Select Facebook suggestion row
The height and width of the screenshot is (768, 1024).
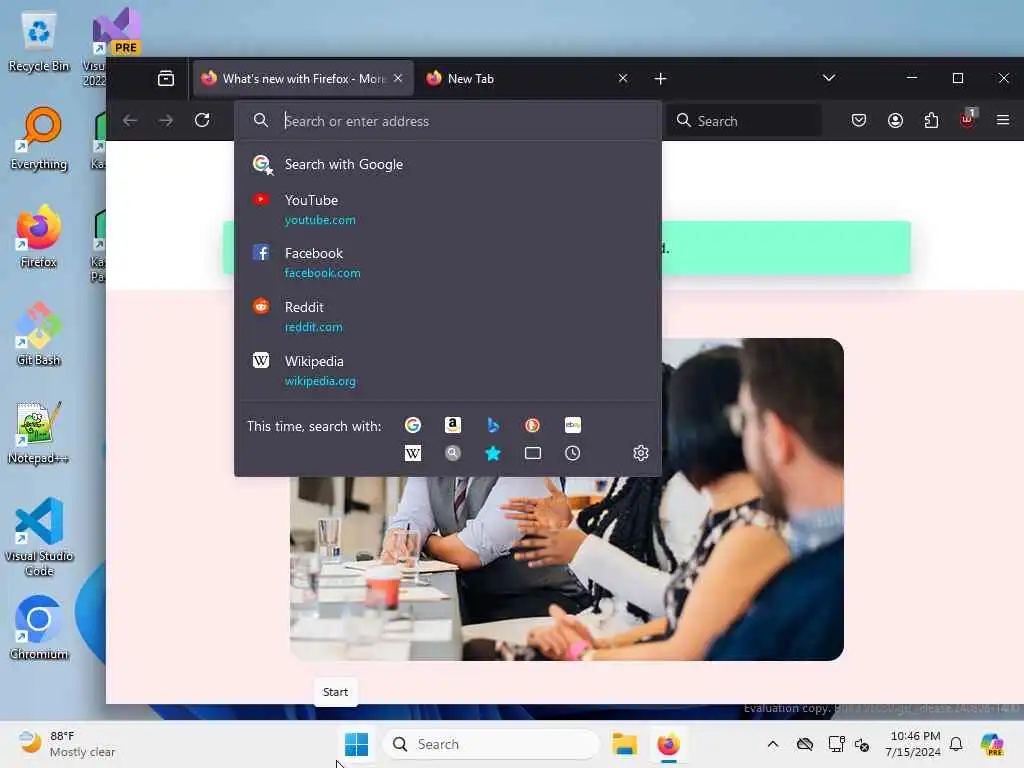pyautogui.click(x=448, y=263)
